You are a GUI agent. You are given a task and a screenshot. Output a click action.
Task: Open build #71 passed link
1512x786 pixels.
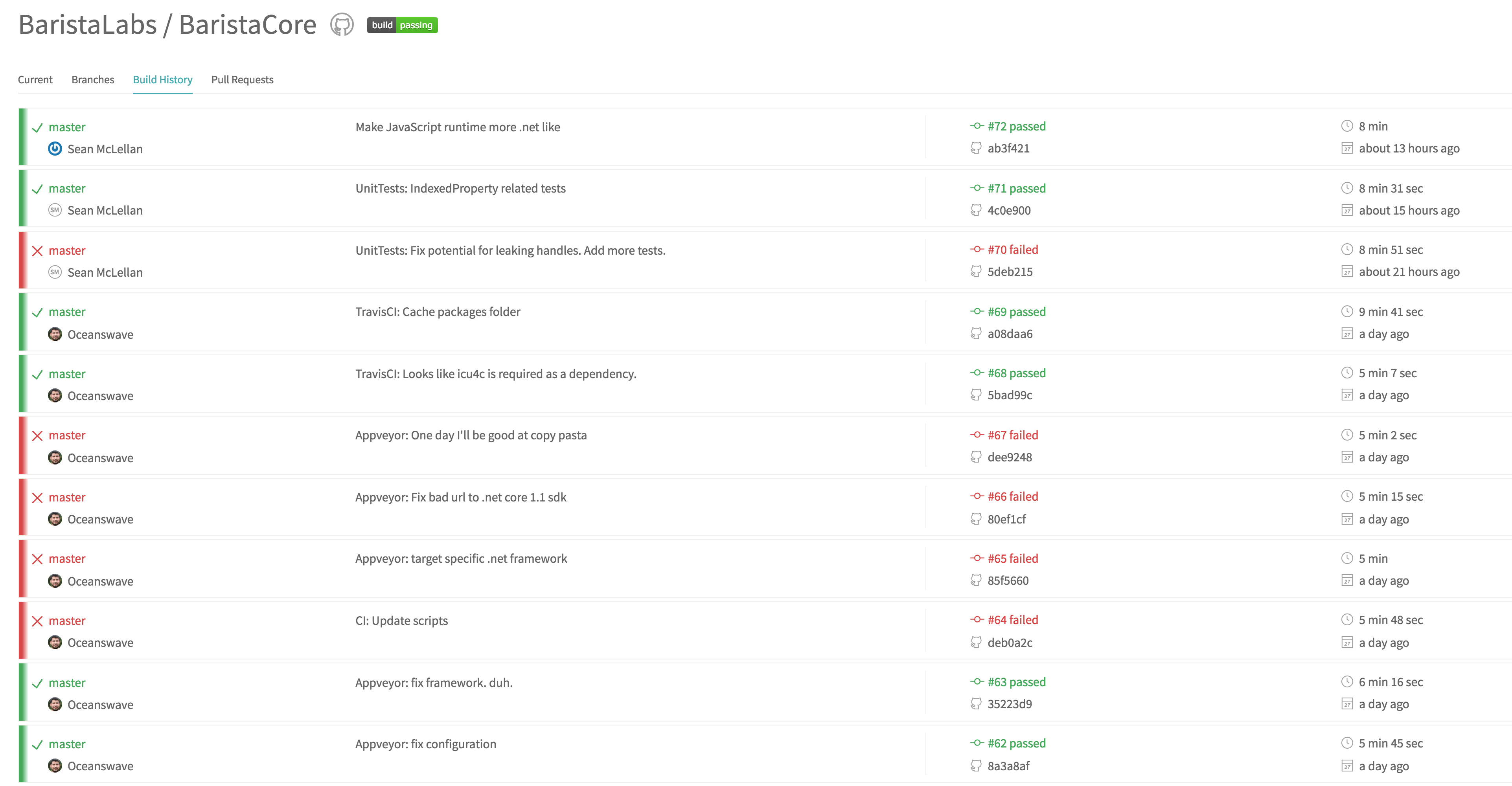click(1017, 188)
